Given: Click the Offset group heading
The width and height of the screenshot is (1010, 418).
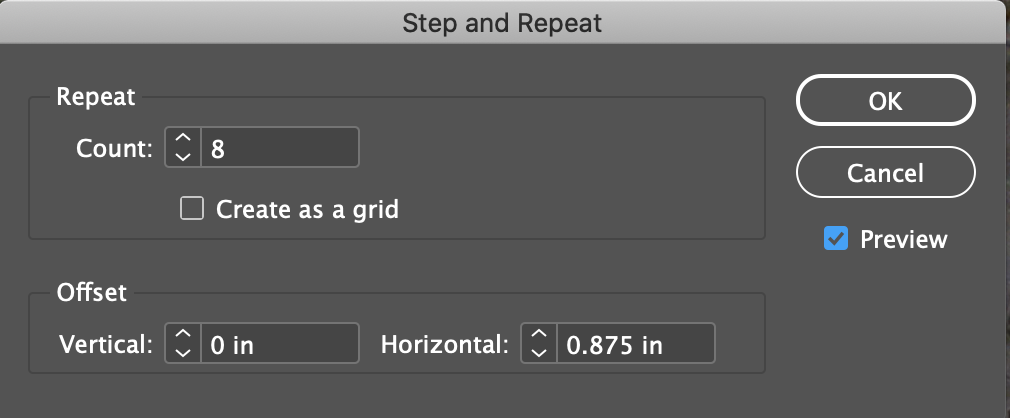Looking at the screenshot, I should 91,292.
